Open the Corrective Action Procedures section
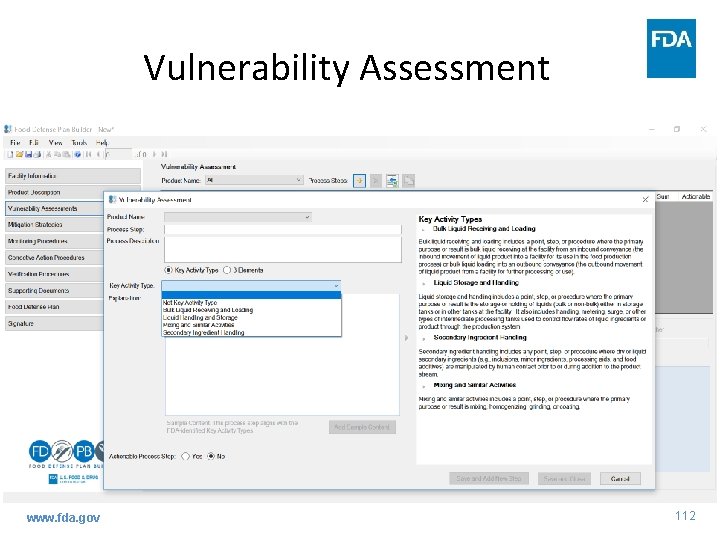 point(55,258)
